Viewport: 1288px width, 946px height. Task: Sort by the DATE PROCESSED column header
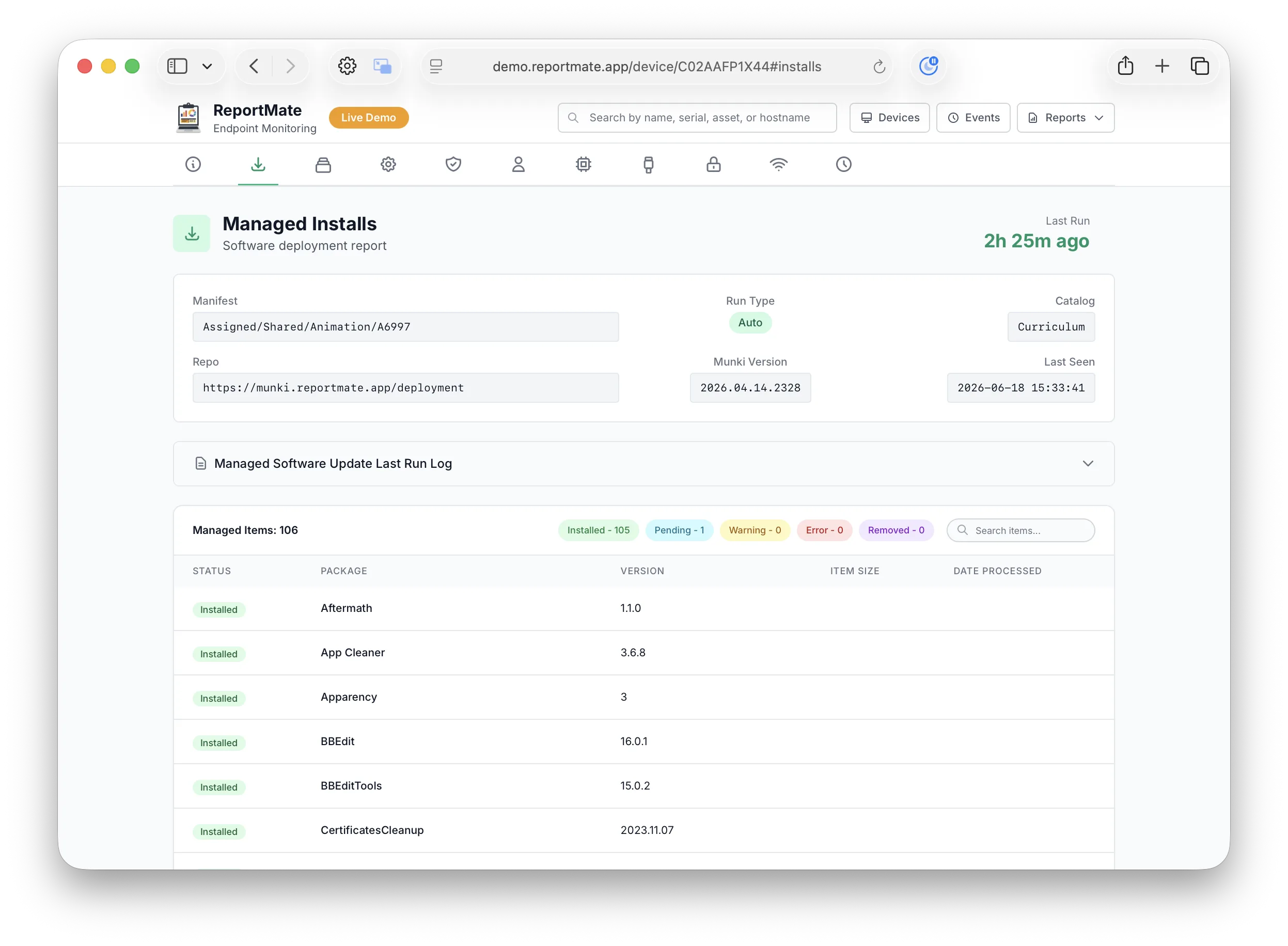997,571
